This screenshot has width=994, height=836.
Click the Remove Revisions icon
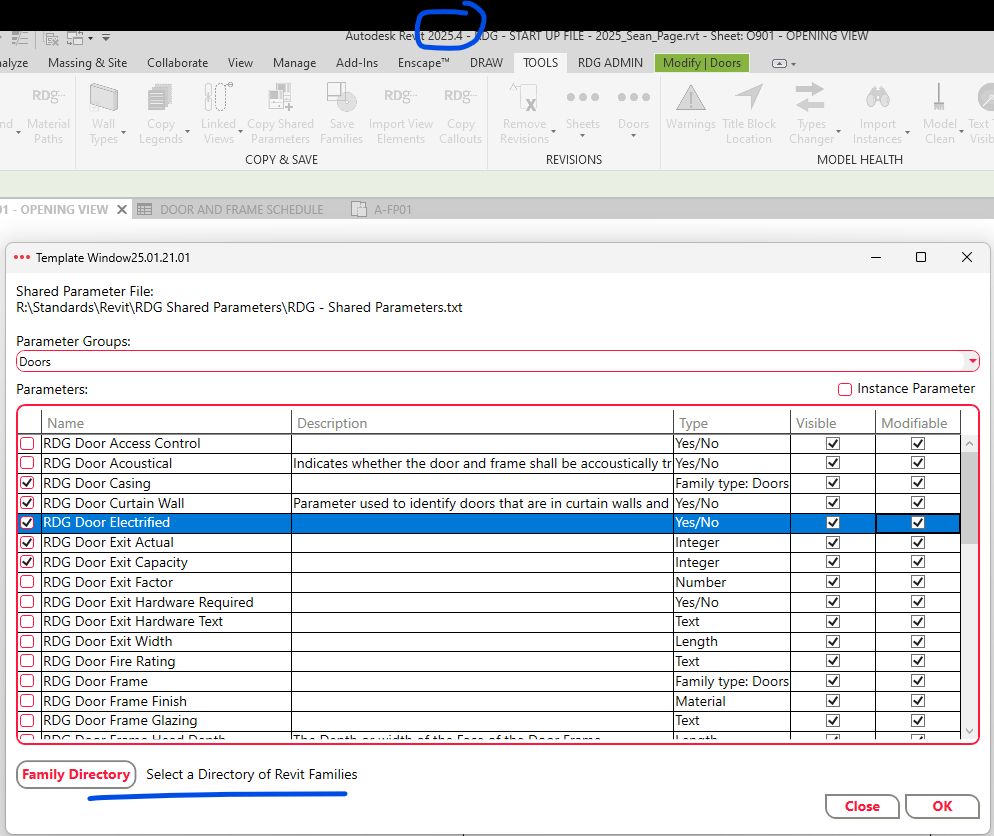pyautogui.click(x=524, y=99)
